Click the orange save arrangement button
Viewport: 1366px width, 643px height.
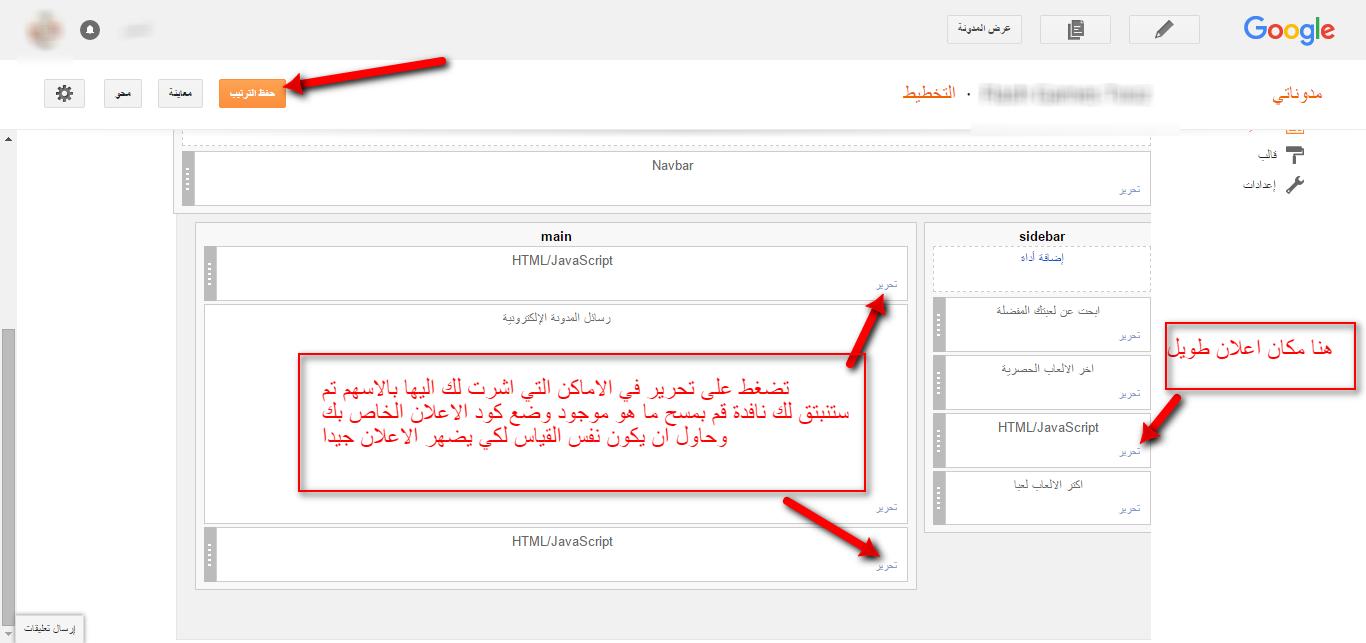click(x=252, y=93)
